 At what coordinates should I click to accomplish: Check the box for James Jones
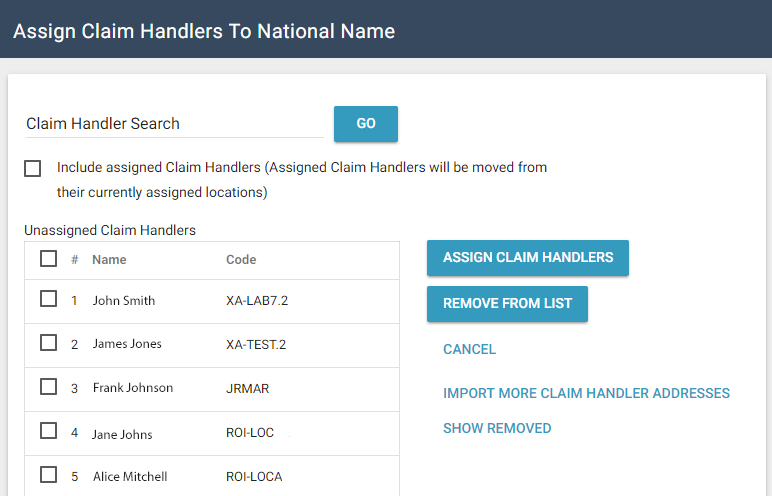[48, 342]
